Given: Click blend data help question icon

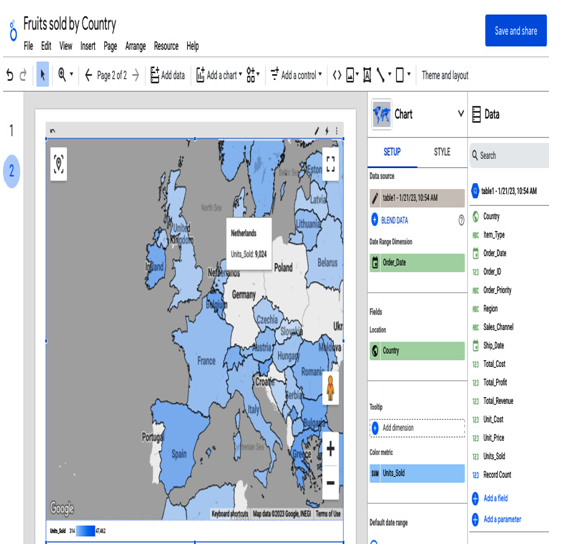Looking at the screenshot, I should 461,220.
